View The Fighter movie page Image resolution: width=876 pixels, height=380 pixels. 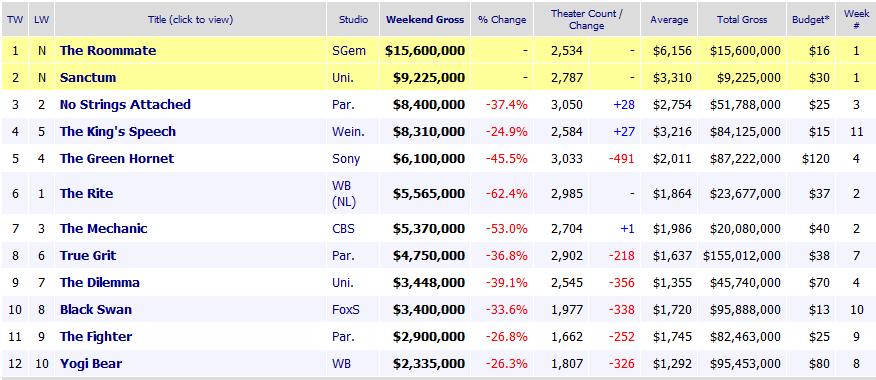(x=96, y=336)
